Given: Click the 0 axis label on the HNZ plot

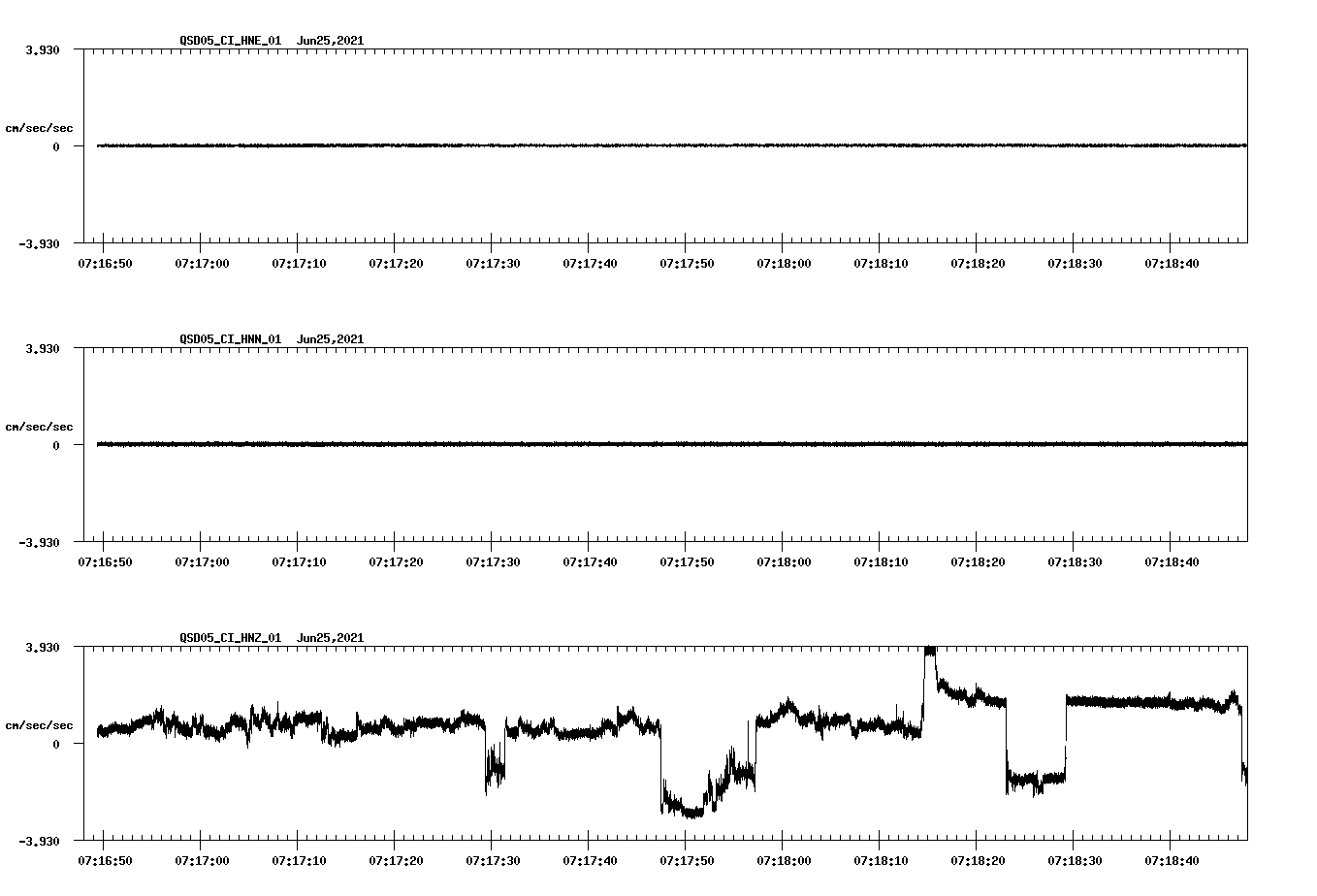Looking at the screenshot, I should coord(56,744).
